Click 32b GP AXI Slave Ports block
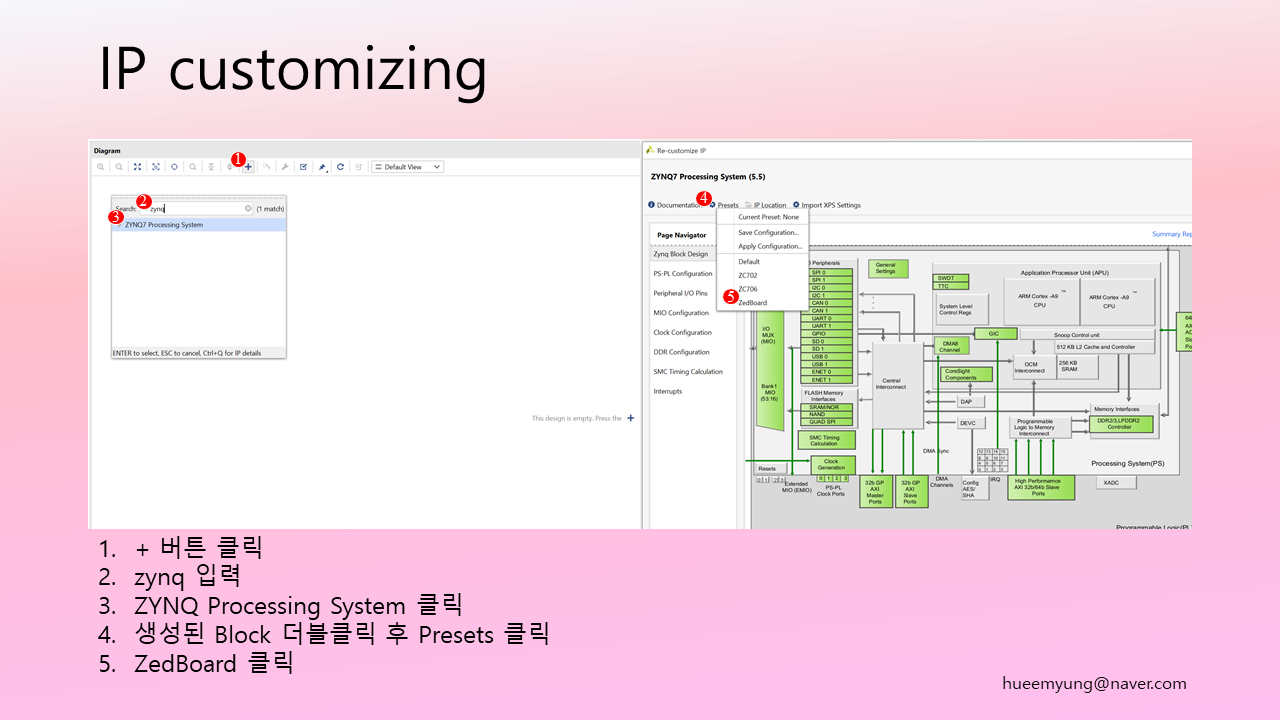1280x720 pixels. pyautogui.click(x=912, y=491)
